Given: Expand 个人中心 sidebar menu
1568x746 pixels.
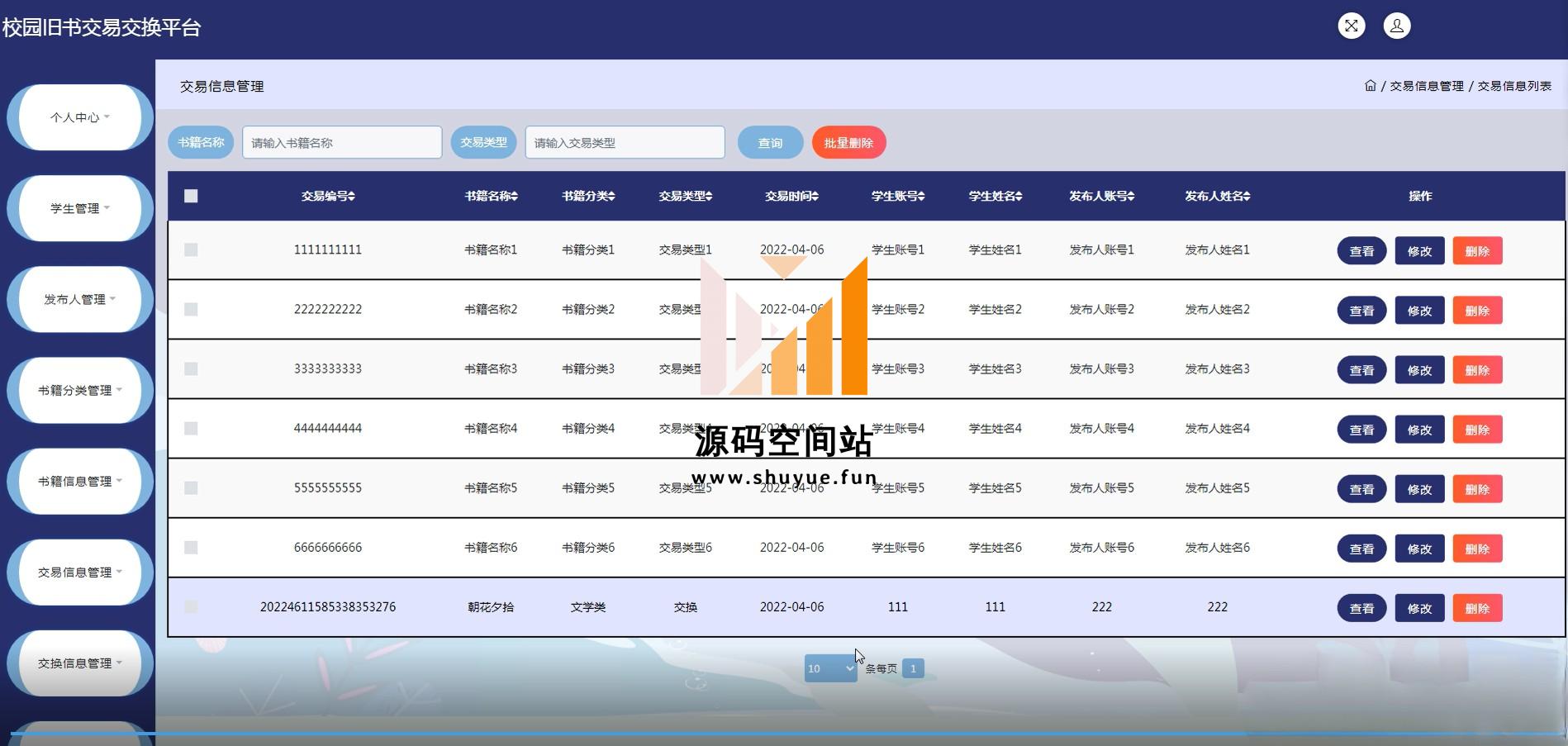Looking at the screenshot, I should pyautogui.click(x=80, y=117).
